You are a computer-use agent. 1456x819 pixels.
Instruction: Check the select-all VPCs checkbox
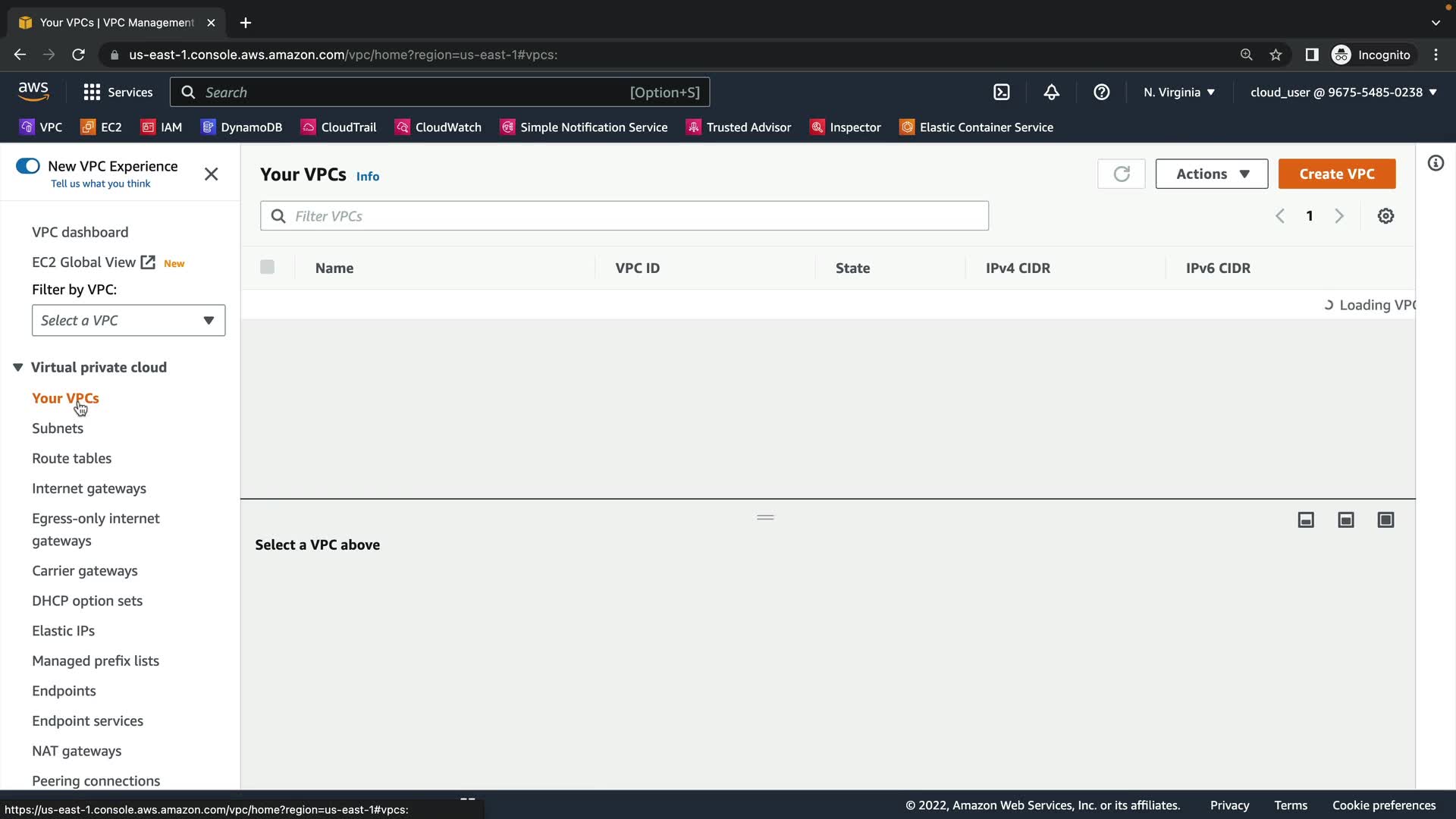[x=267, y=267]
